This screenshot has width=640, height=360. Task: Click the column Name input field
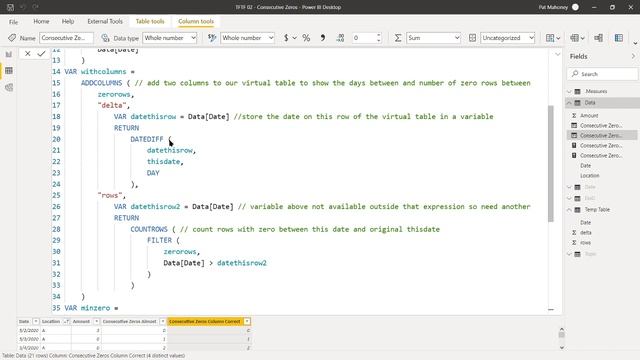[x=67, y=38]
